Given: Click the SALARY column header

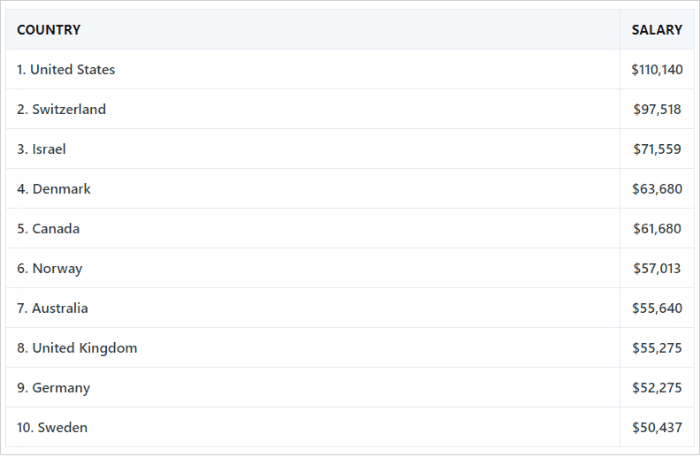Looking at the screenshot, I should [657, 30].
